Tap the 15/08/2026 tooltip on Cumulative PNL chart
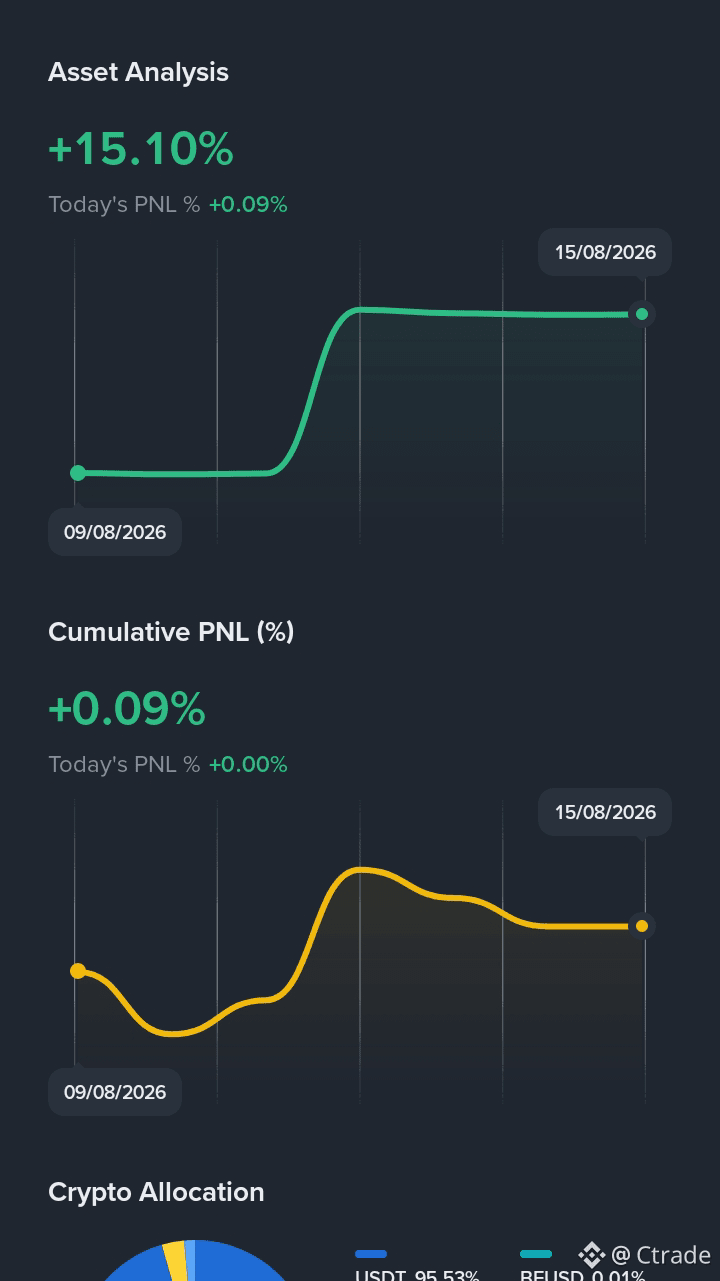The image size is (720, 1281). point(605,812)
